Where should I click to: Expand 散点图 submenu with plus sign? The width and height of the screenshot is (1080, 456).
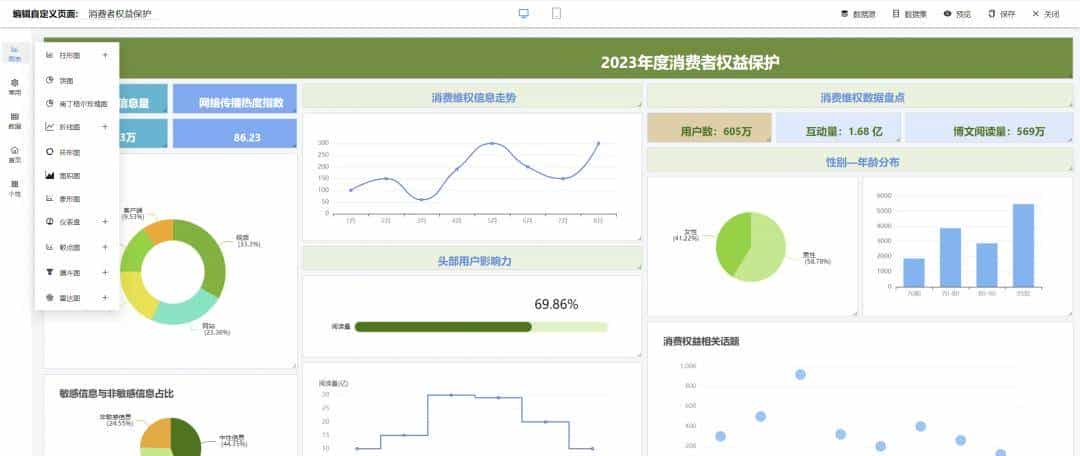[105, 247]
